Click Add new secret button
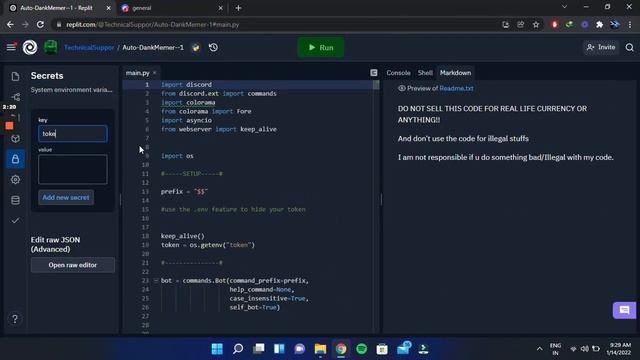This screenshot has width=640, height=360. [66, 198]
